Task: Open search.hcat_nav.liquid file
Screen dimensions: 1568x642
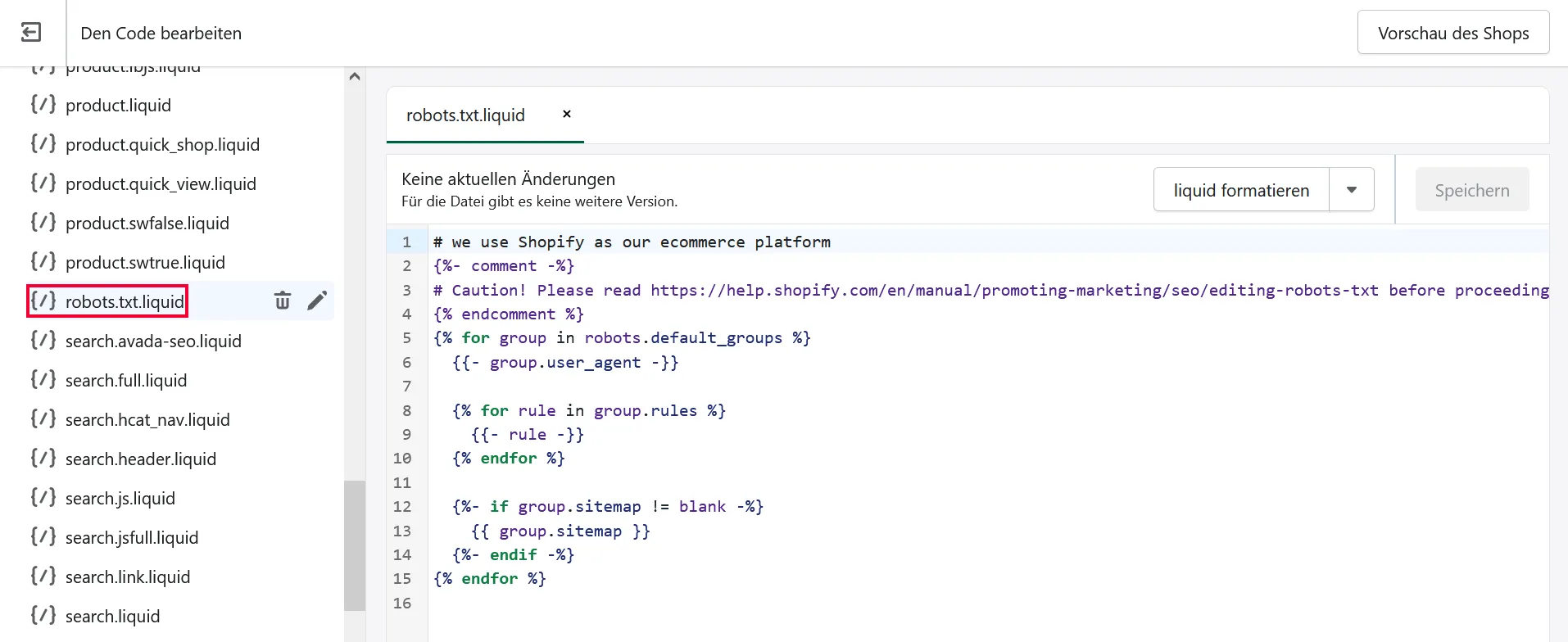Action: (x=147, y=420)
